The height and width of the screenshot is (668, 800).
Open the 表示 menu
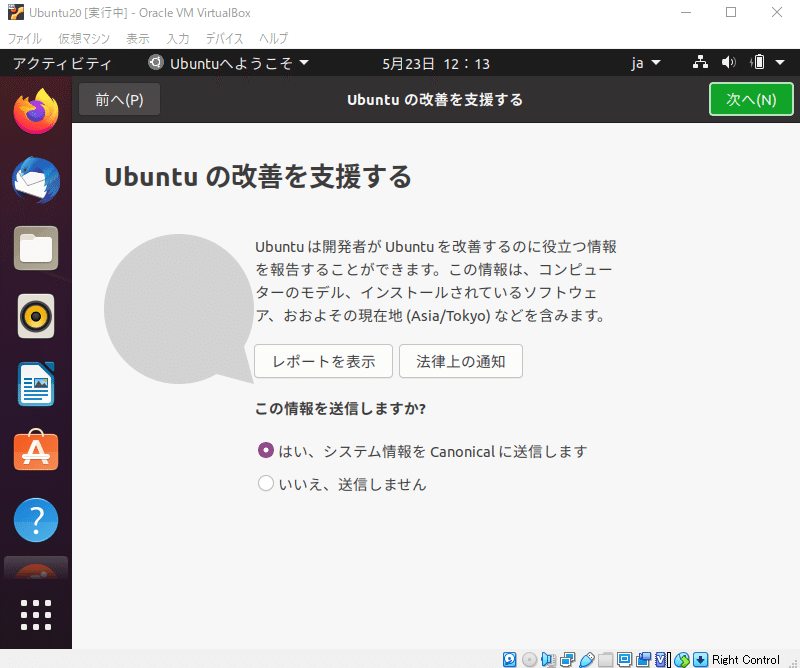[x=138, y=38]
